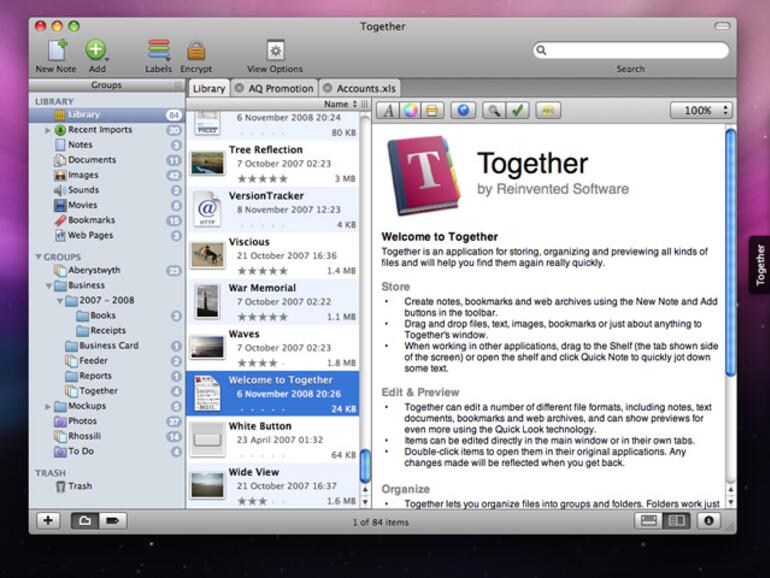Switch to vertical split layout view
Screen dimensions: 770x578
(x=676, y=521)
